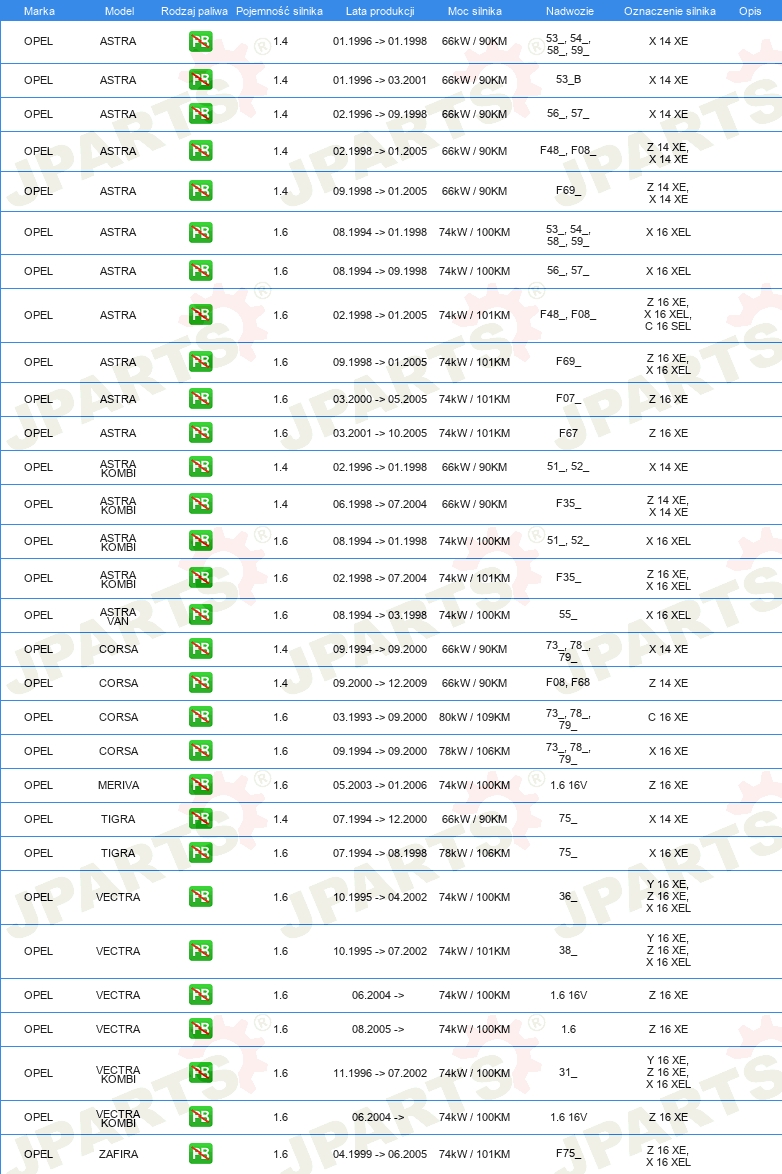
Task: Click the 07.1994 -> 12.2000 production years cell
Action: click(x=380, y=818)
